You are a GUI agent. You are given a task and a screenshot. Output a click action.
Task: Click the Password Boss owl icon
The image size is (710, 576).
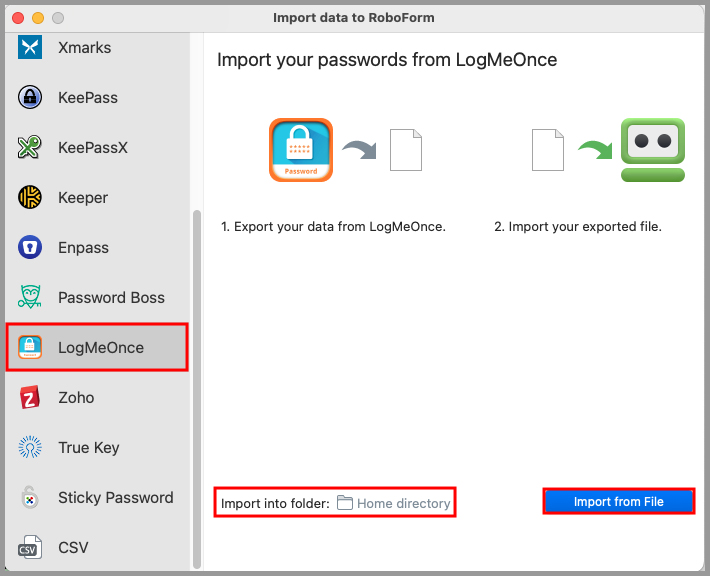coord(30,298)
